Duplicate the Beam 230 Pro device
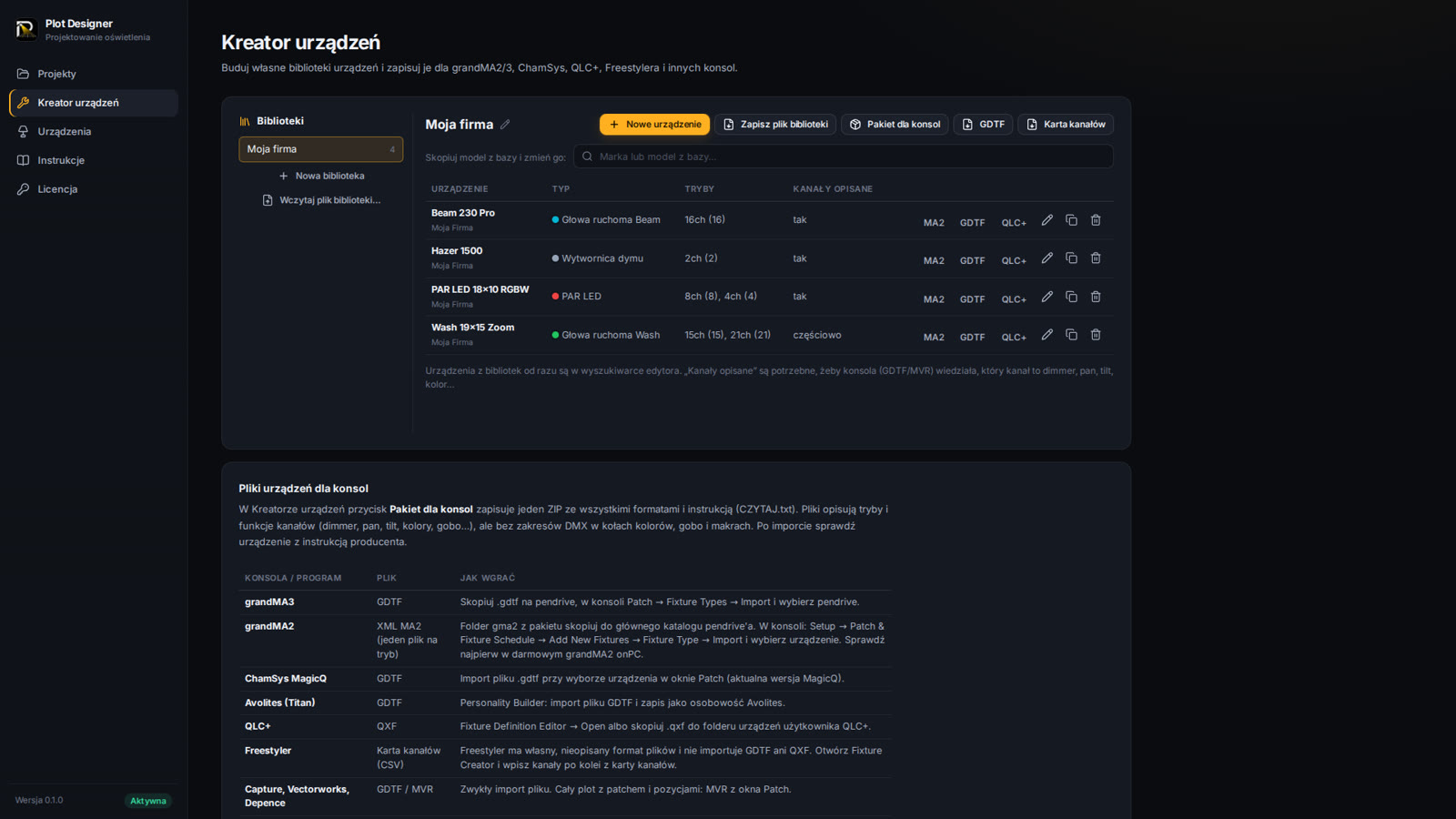 click(1071, 220)
